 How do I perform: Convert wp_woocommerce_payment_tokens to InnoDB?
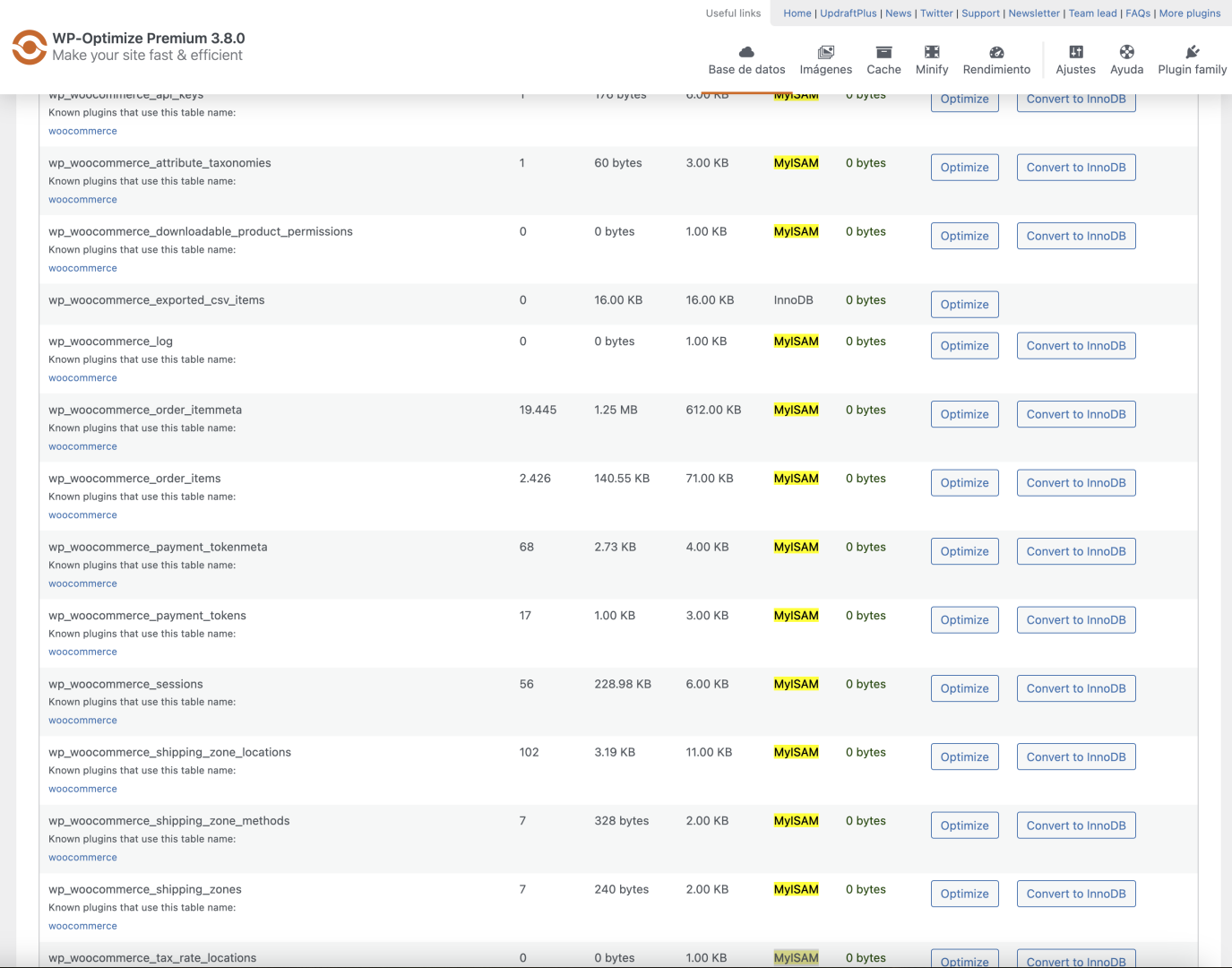coord(1076,620)
